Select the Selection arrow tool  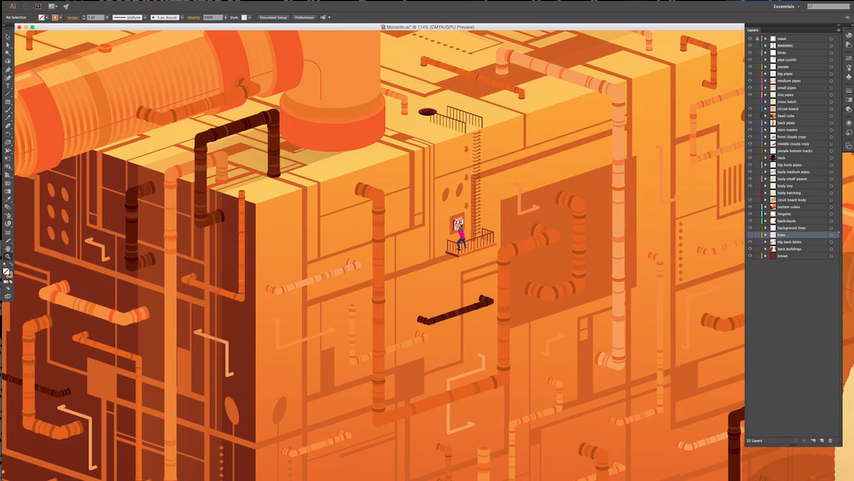pyautogui.click(x=8, y=36)
